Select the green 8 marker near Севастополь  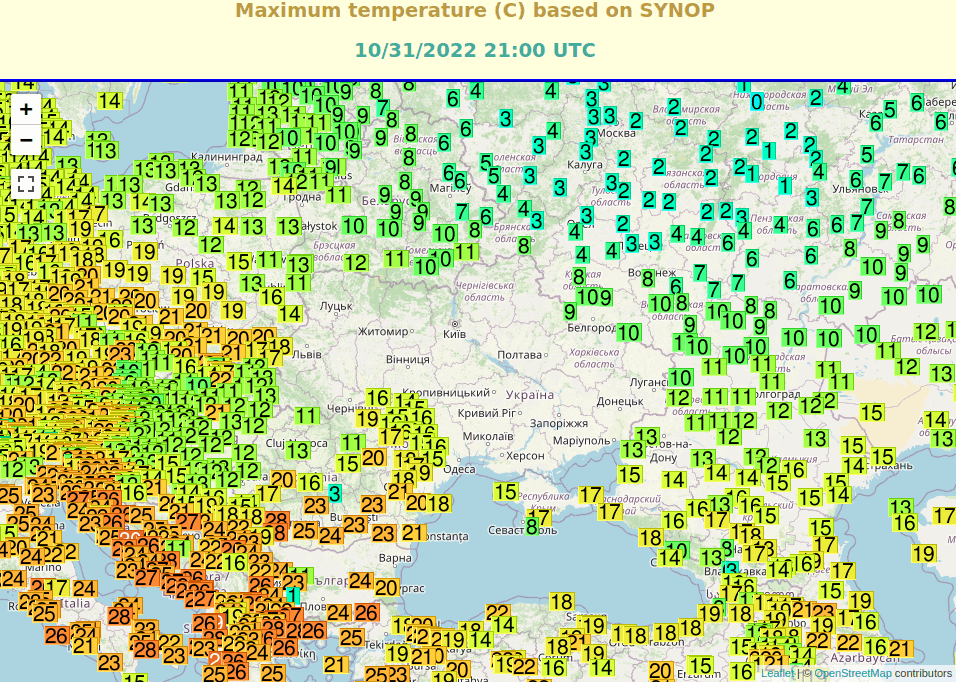[x=532, y=522]
